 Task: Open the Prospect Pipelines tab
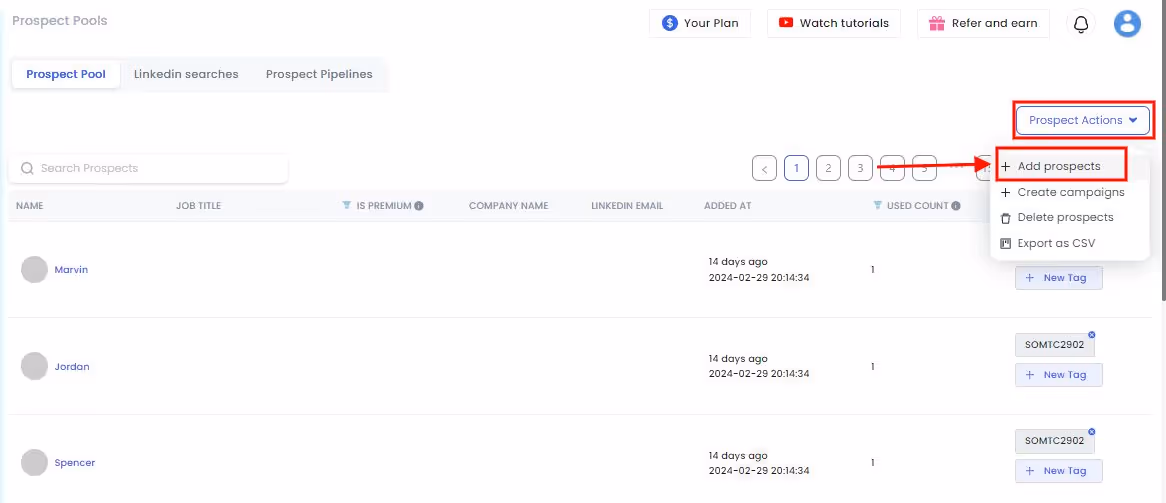pos(319,74)
